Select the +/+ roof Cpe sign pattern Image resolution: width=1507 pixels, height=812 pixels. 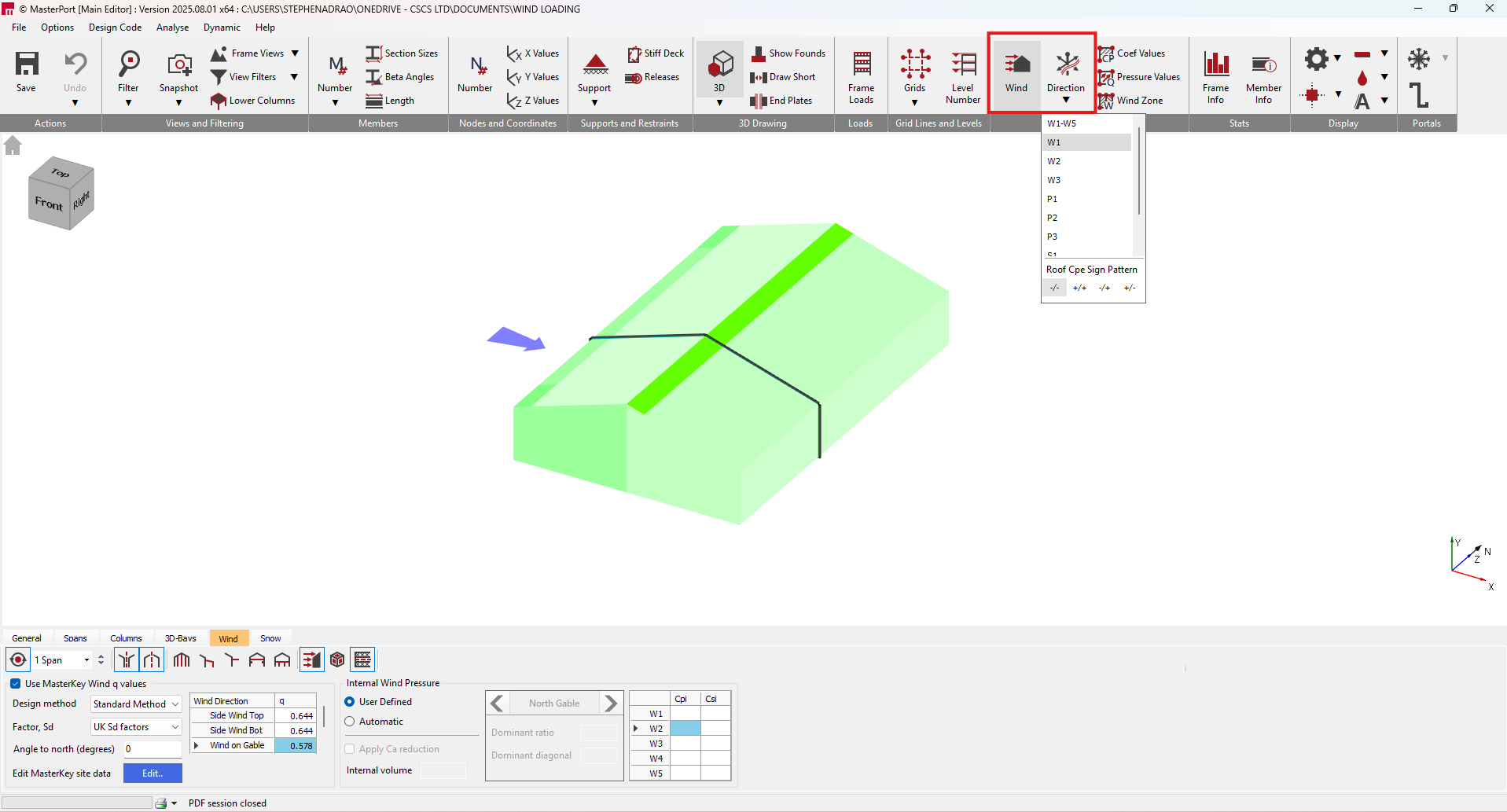(1079, 288)
